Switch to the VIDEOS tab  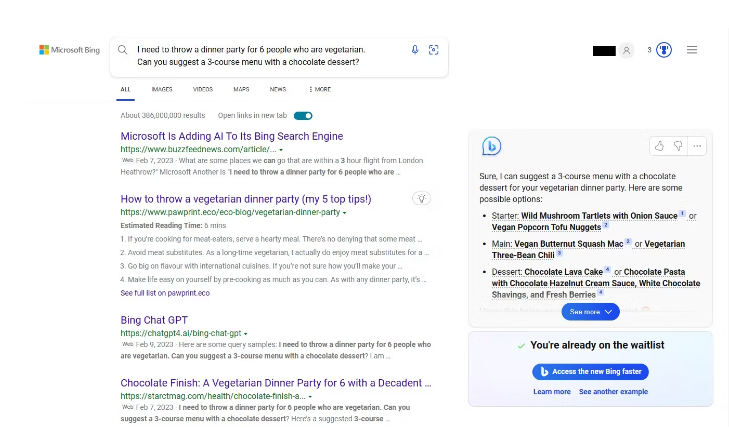pyautogui.click(x=203, y=89)
